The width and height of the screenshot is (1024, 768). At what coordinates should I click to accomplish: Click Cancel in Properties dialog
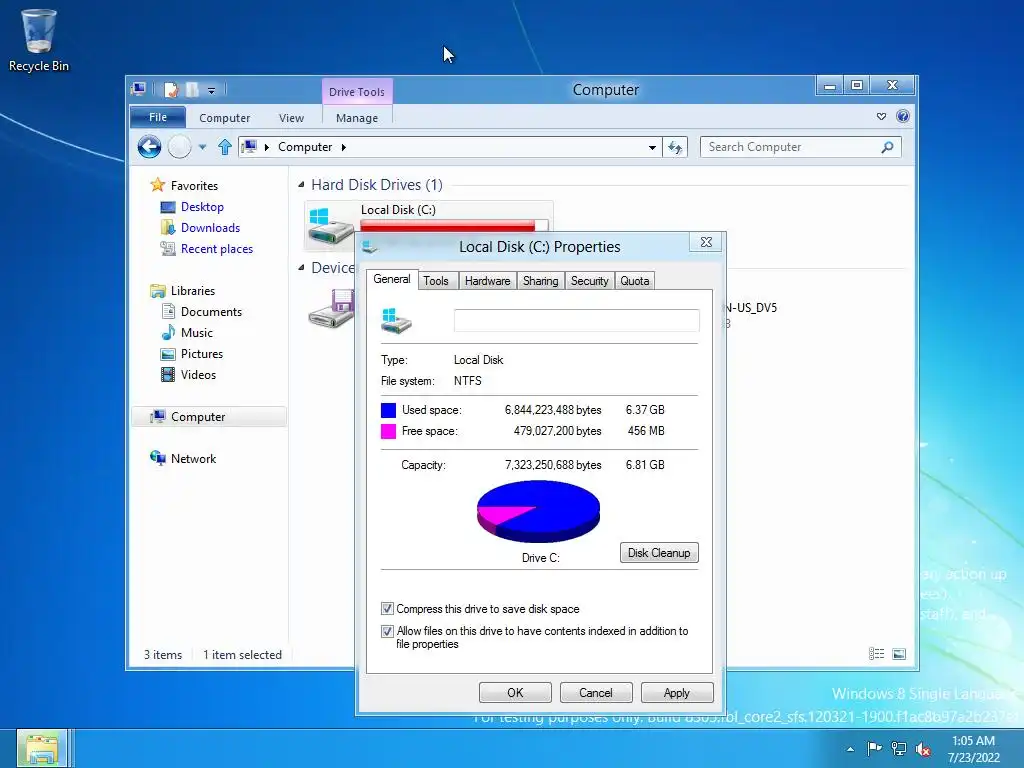tap(596, 692)
